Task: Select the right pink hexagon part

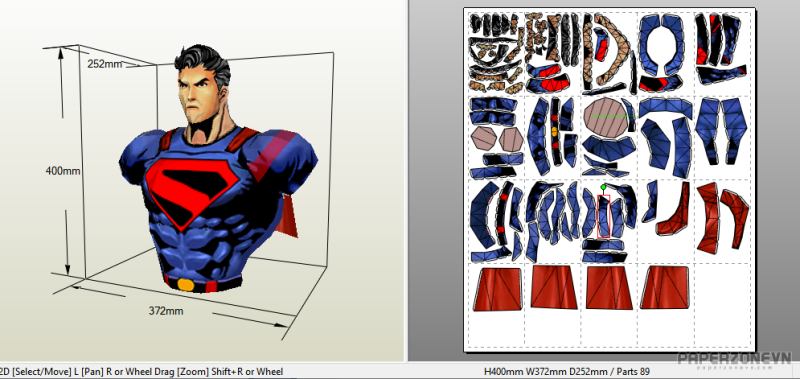Action: tap(511, 139)
